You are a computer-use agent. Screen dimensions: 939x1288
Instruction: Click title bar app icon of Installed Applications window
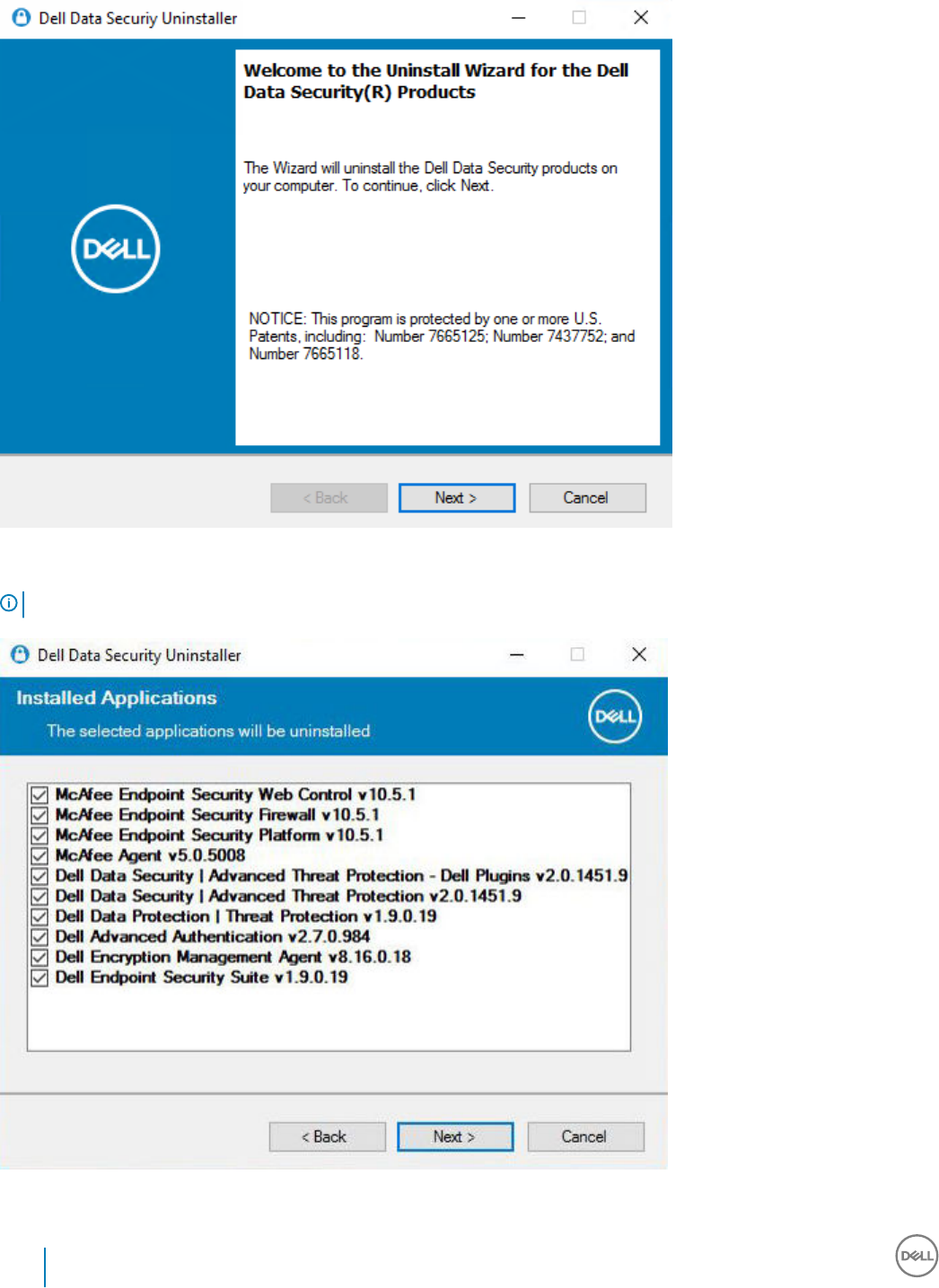tap(20, 654)
